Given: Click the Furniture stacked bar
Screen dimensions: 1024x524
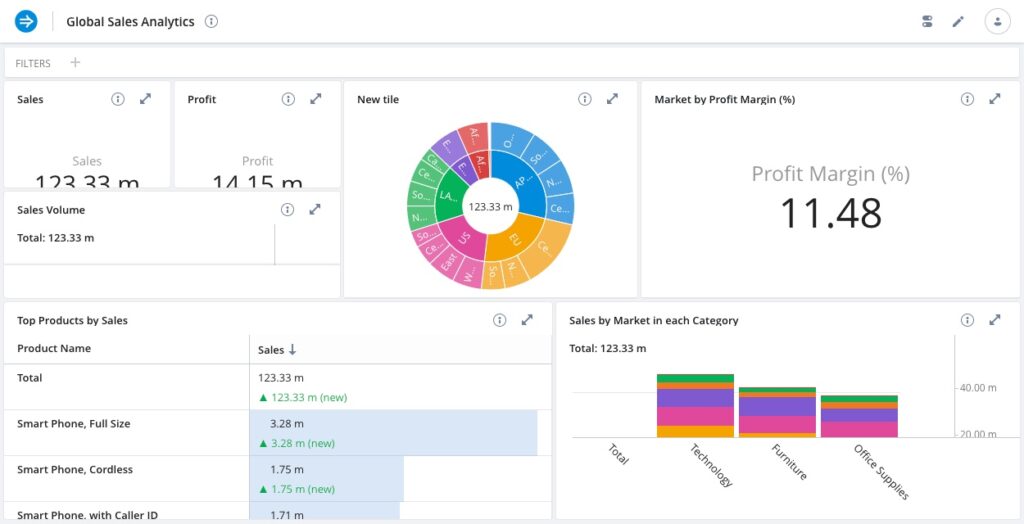Looking at the screenshot, I should click(x=777, y=412).
